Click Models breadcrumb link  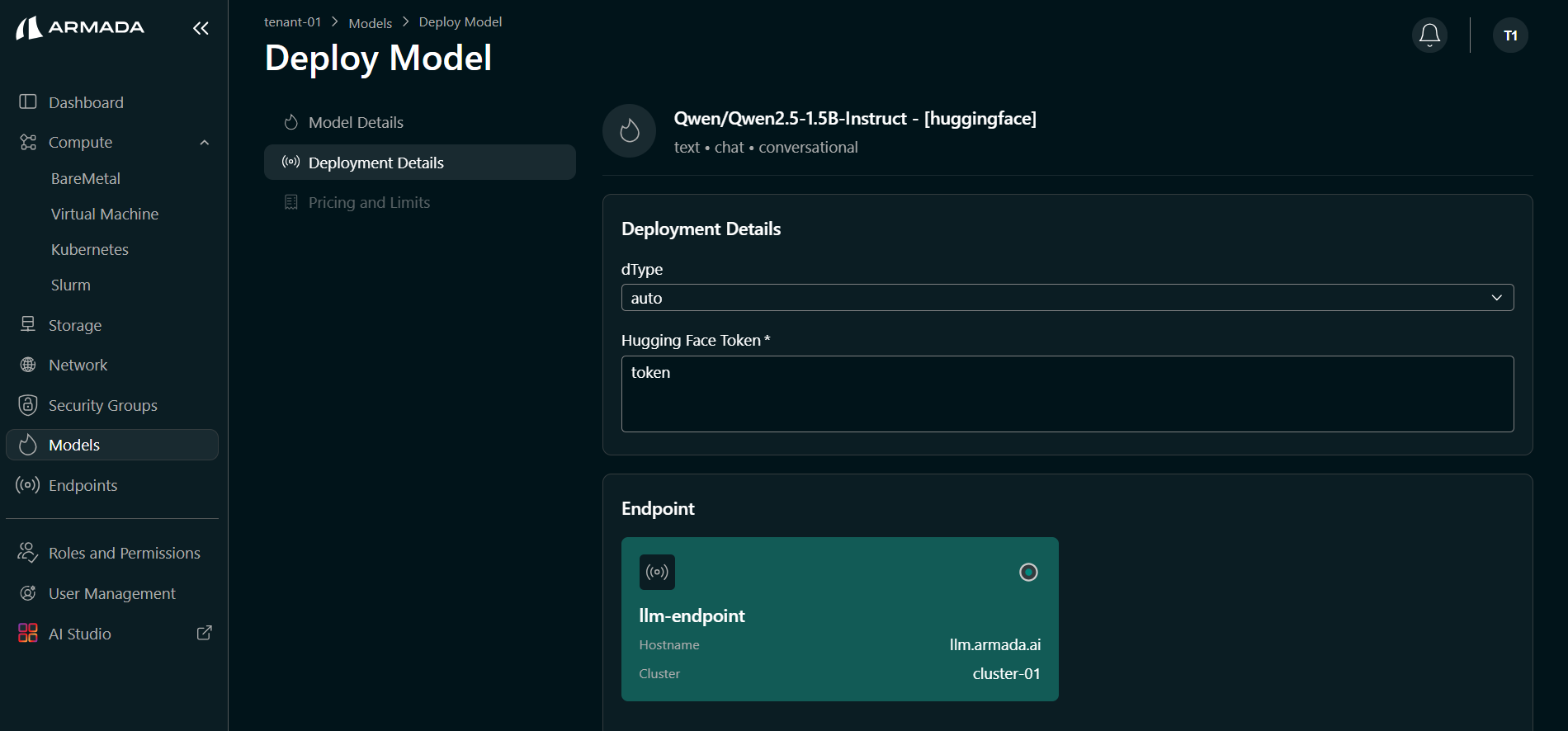tap(370, 23)
